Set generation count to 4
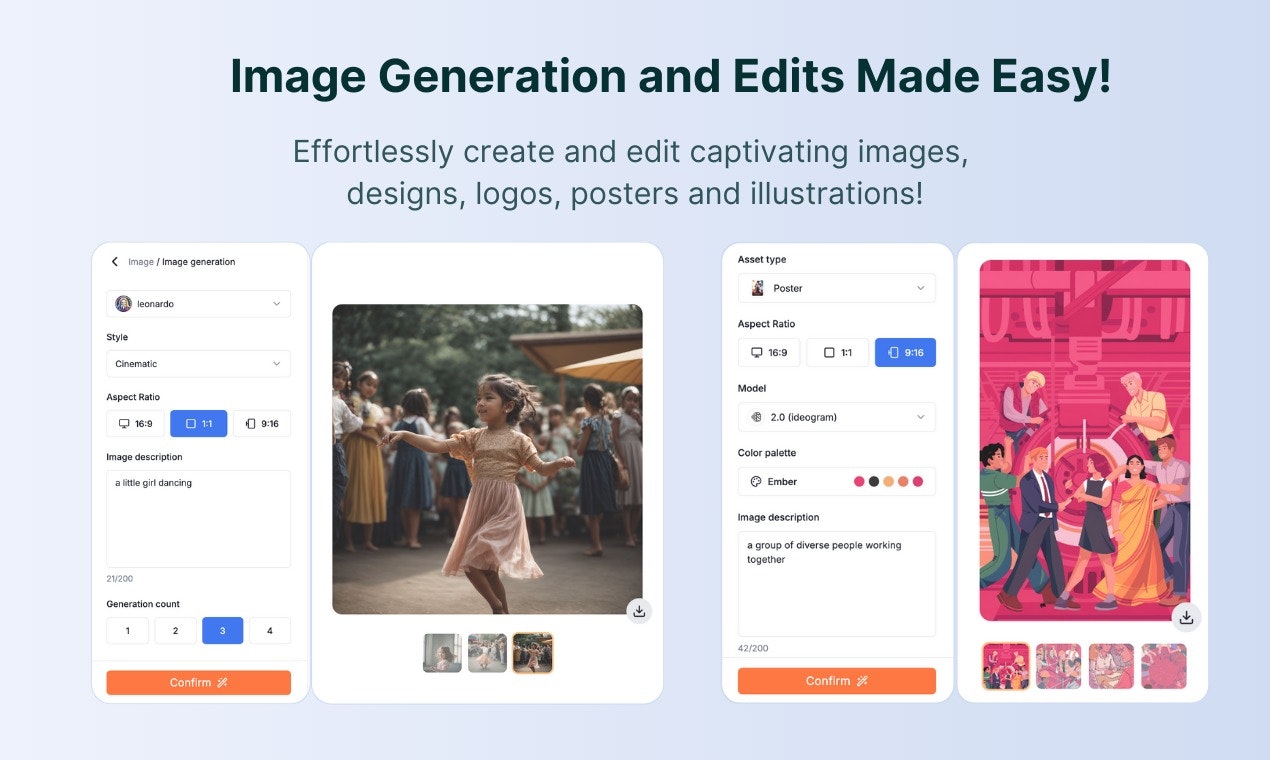The width and height of the screenshot is (1270, 760). tap(270, 631)
